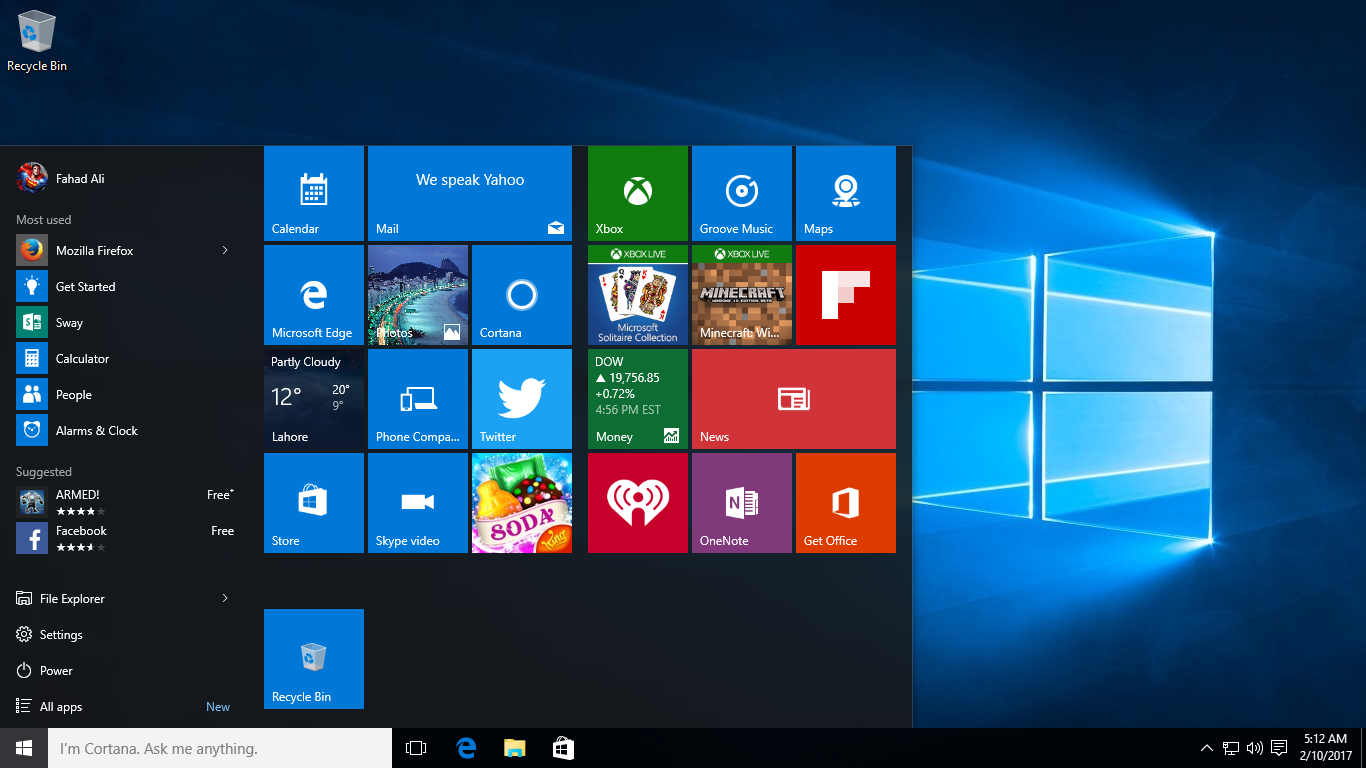Open the Lahore weather tile
The height and width of the screenshot is (768, 1366).
click(x=314, y=399)
